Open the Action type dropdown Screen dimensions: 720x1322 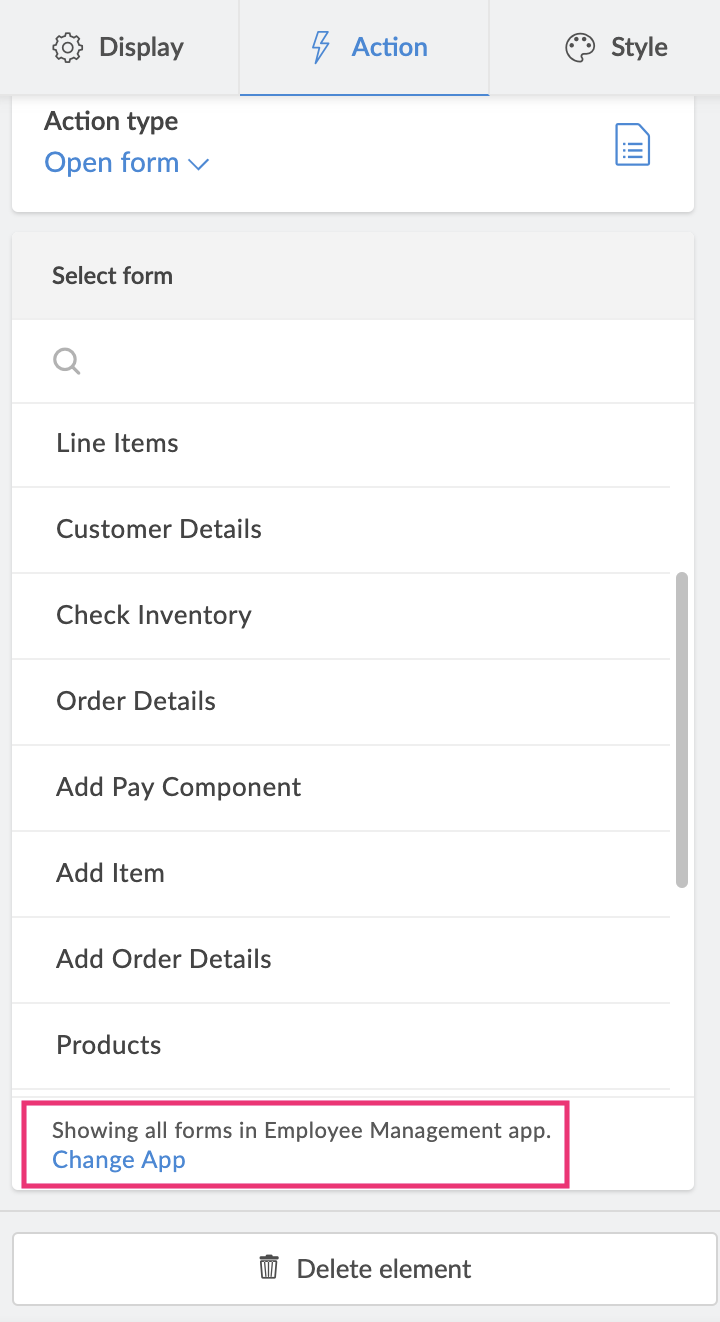126,163
